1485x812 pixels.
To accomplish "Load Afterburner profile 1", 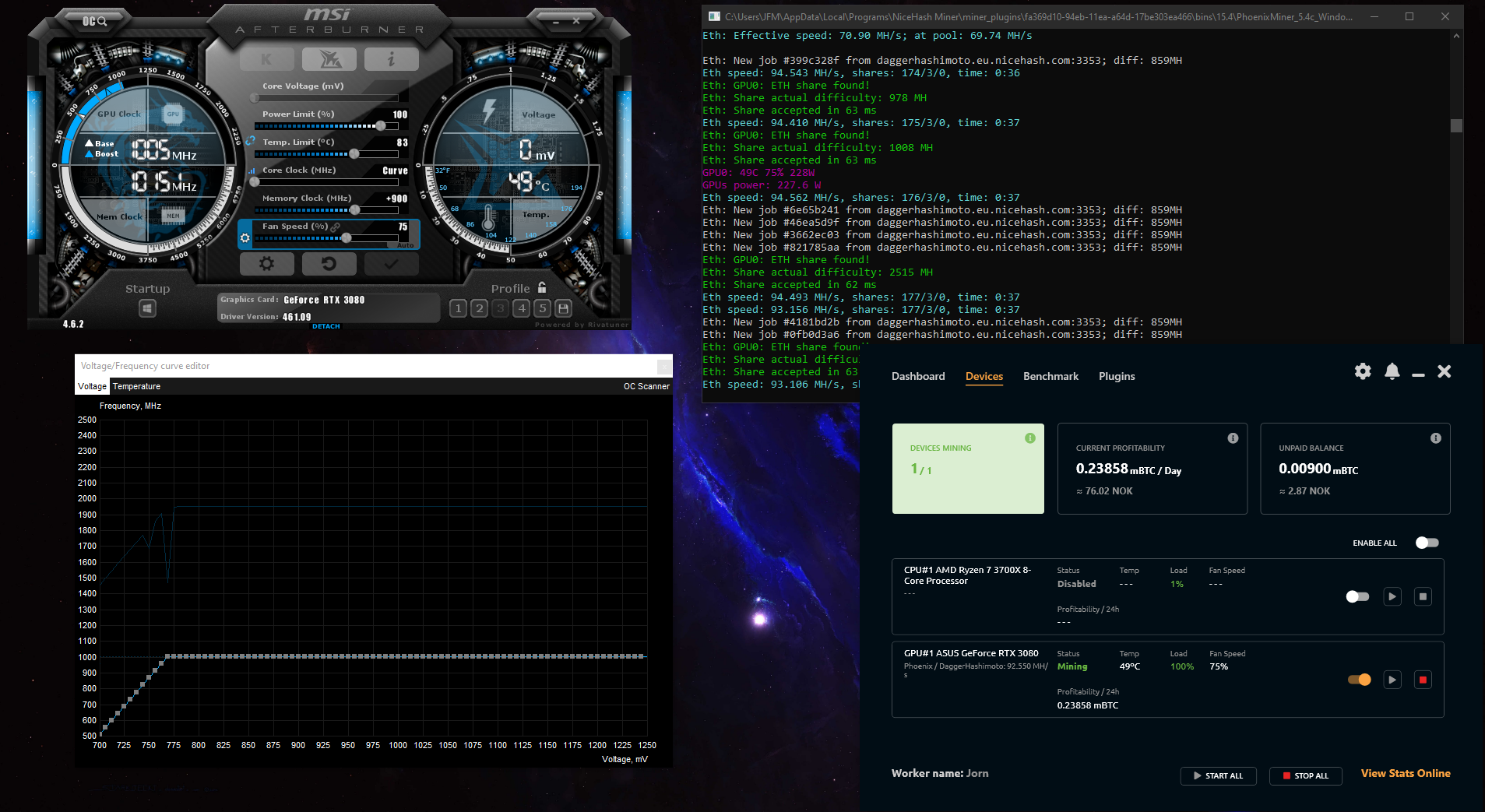I will [x=459, y=309].
